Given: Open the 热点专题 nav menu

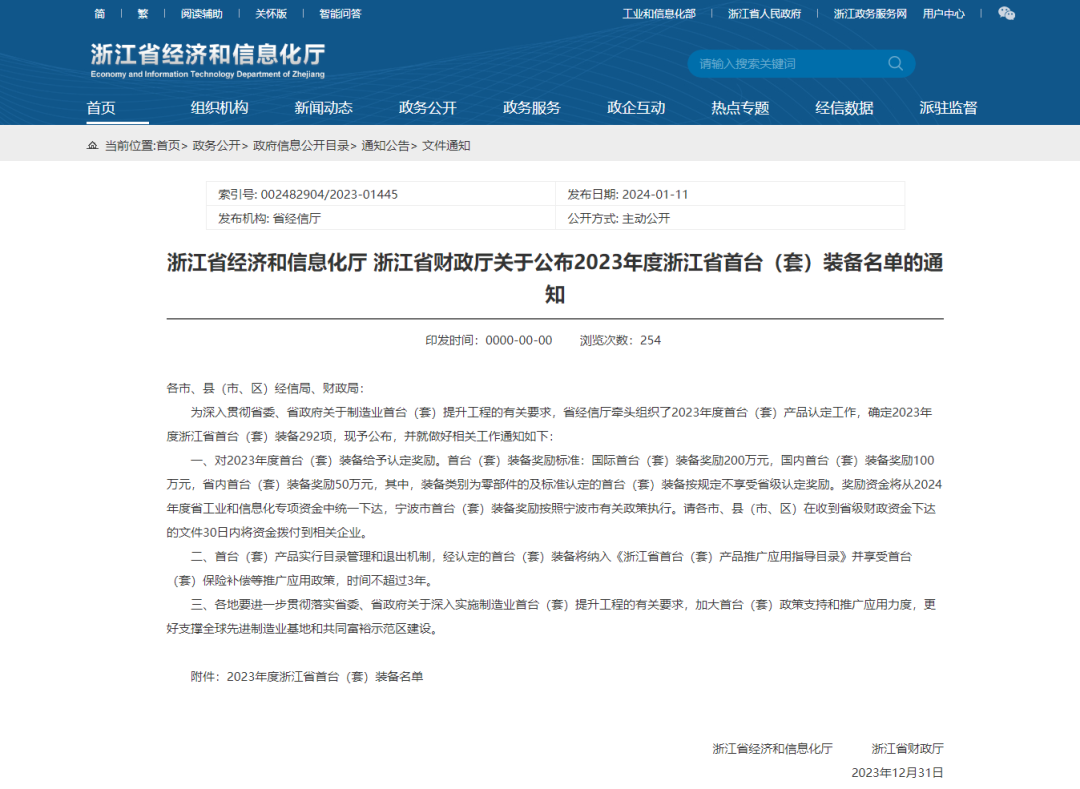Looking at the screenshot, I should tap(740, 107).
